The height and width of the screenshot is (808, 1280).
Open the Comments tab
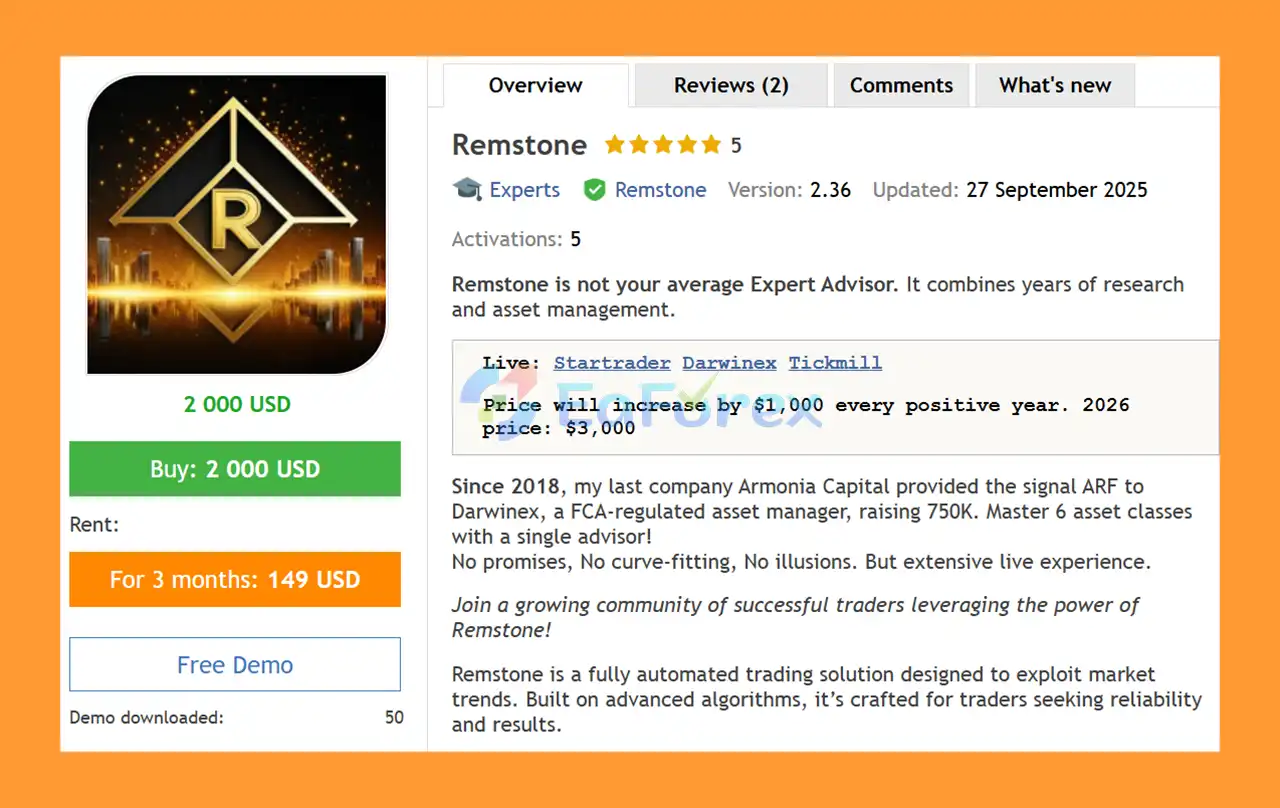pos(901,86)
